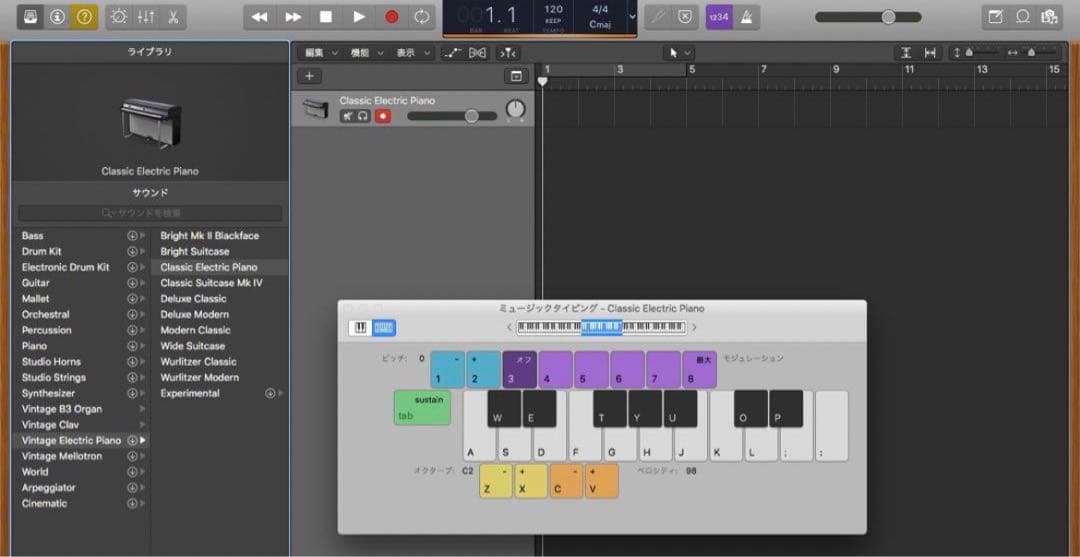The height and width of the screenshot is (557, 1080).
Task: Toggle the metronome click button
Action: pyautogui.click(x=749, y=17)
